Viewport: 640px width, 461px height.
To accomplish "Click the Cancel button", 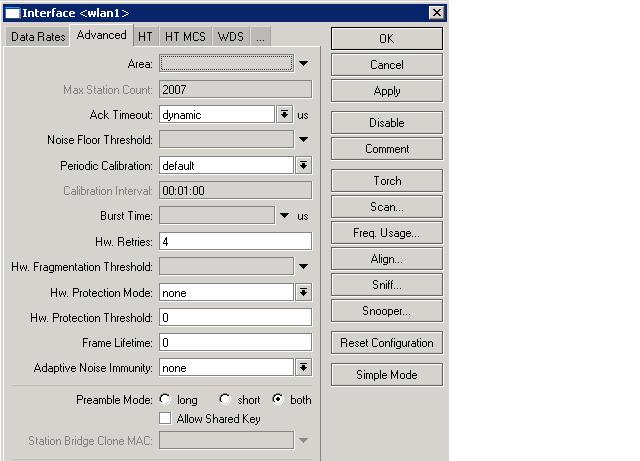I will coord(387,65).
